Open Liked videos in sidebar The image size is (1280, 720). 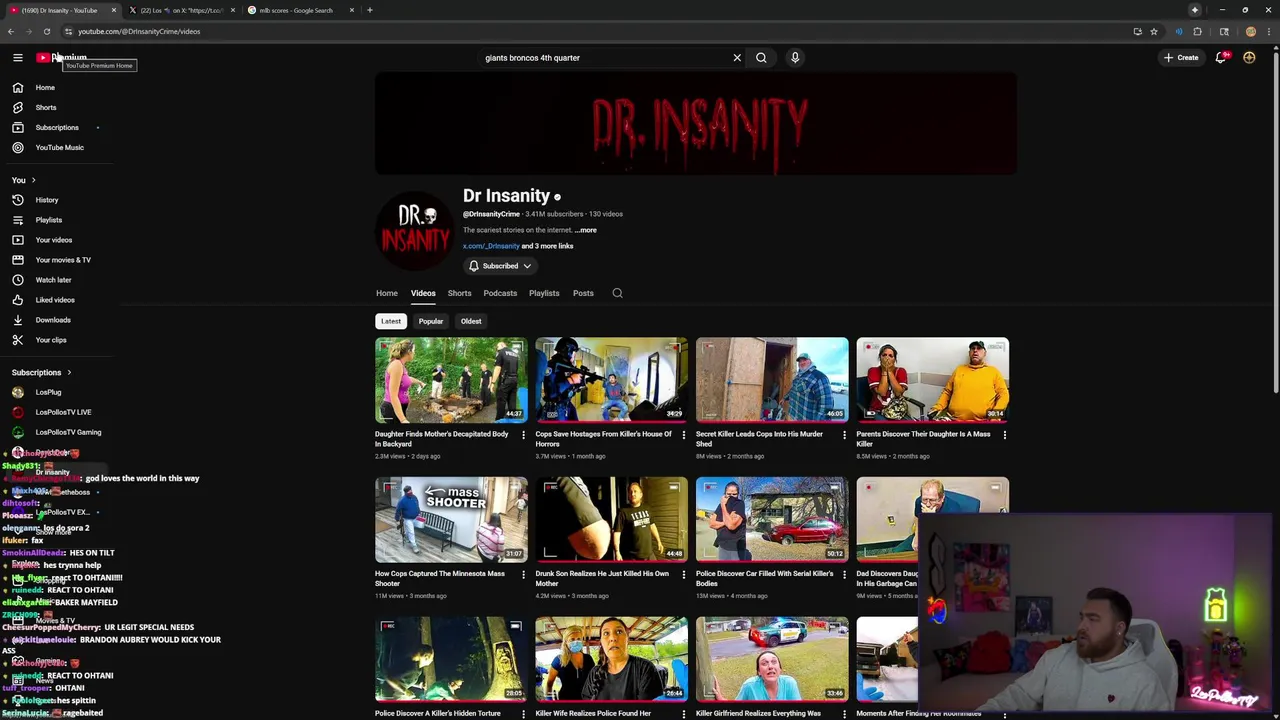pos(56,300)
